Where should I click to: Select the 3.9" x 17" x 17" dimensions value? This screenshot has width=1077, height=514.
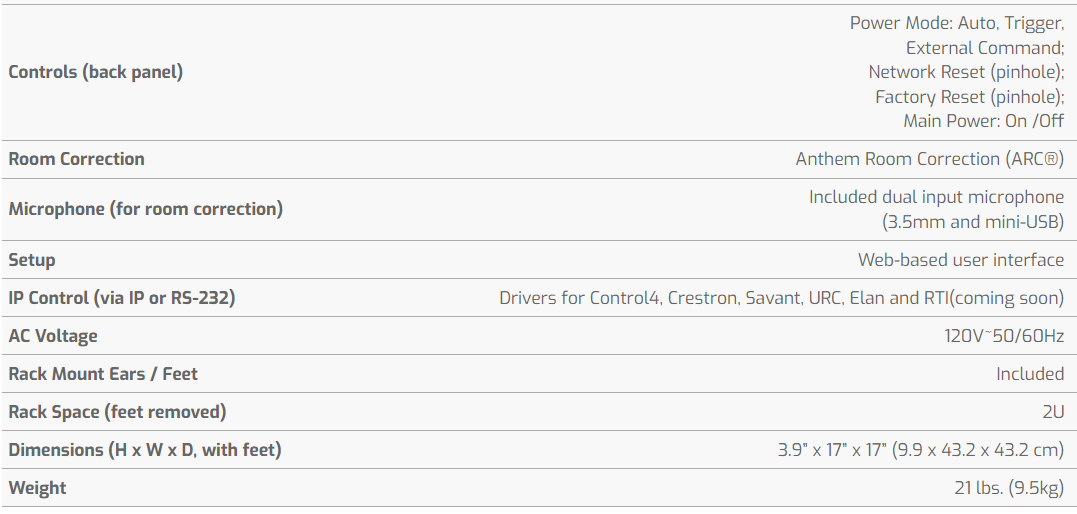pos(920,450)
